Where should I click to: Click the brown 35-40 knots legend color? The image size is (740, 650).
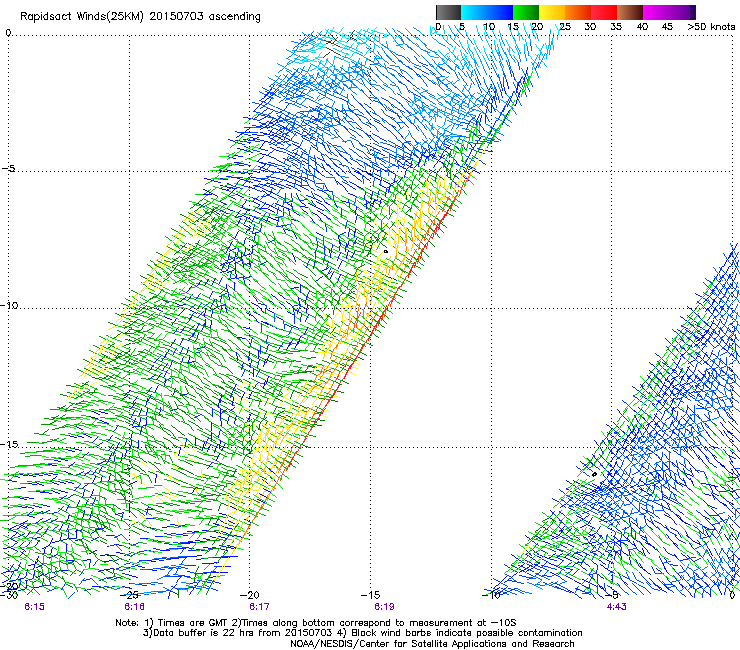pos(630,12)
